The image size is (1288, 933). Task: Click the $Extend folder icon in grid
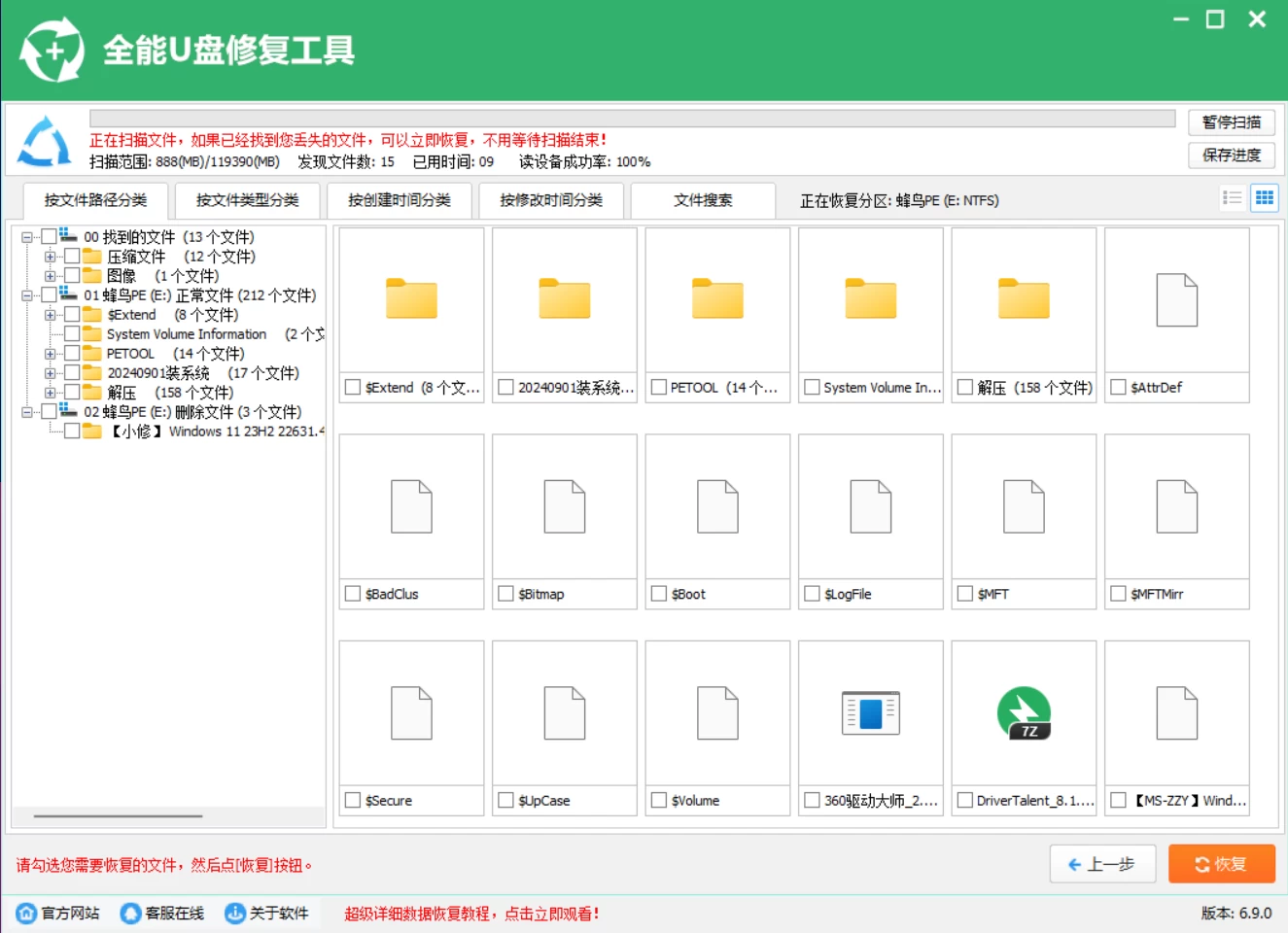tap(411, 298)
